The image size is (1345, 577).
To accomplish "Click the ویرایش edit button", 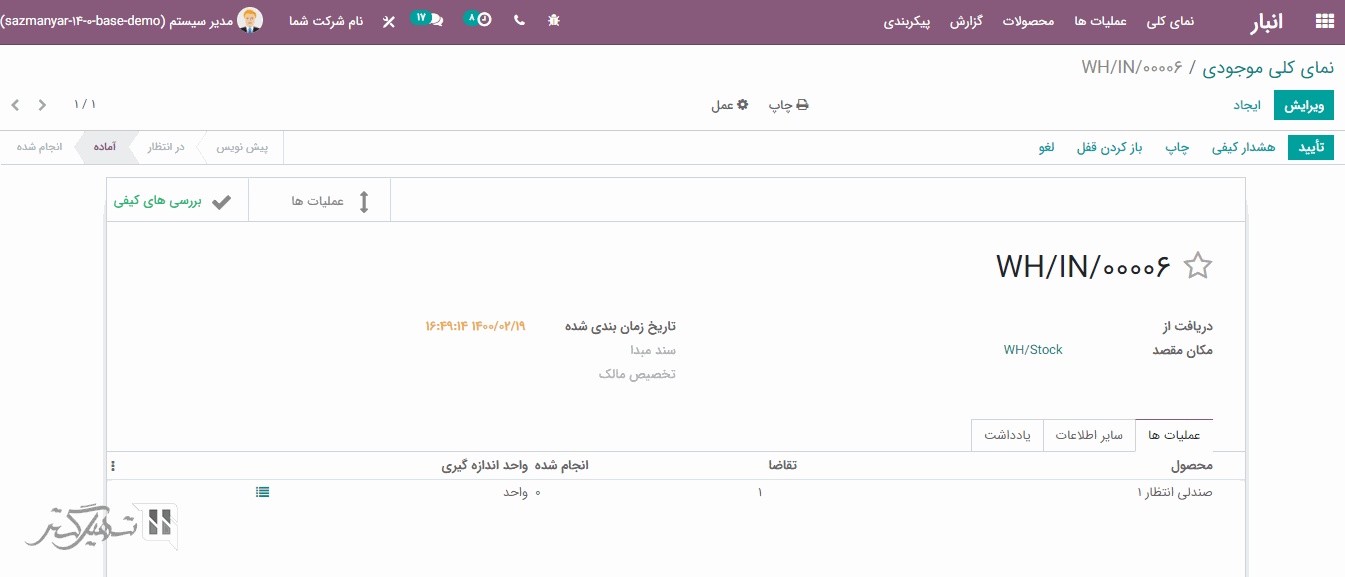I will 1304,105.
